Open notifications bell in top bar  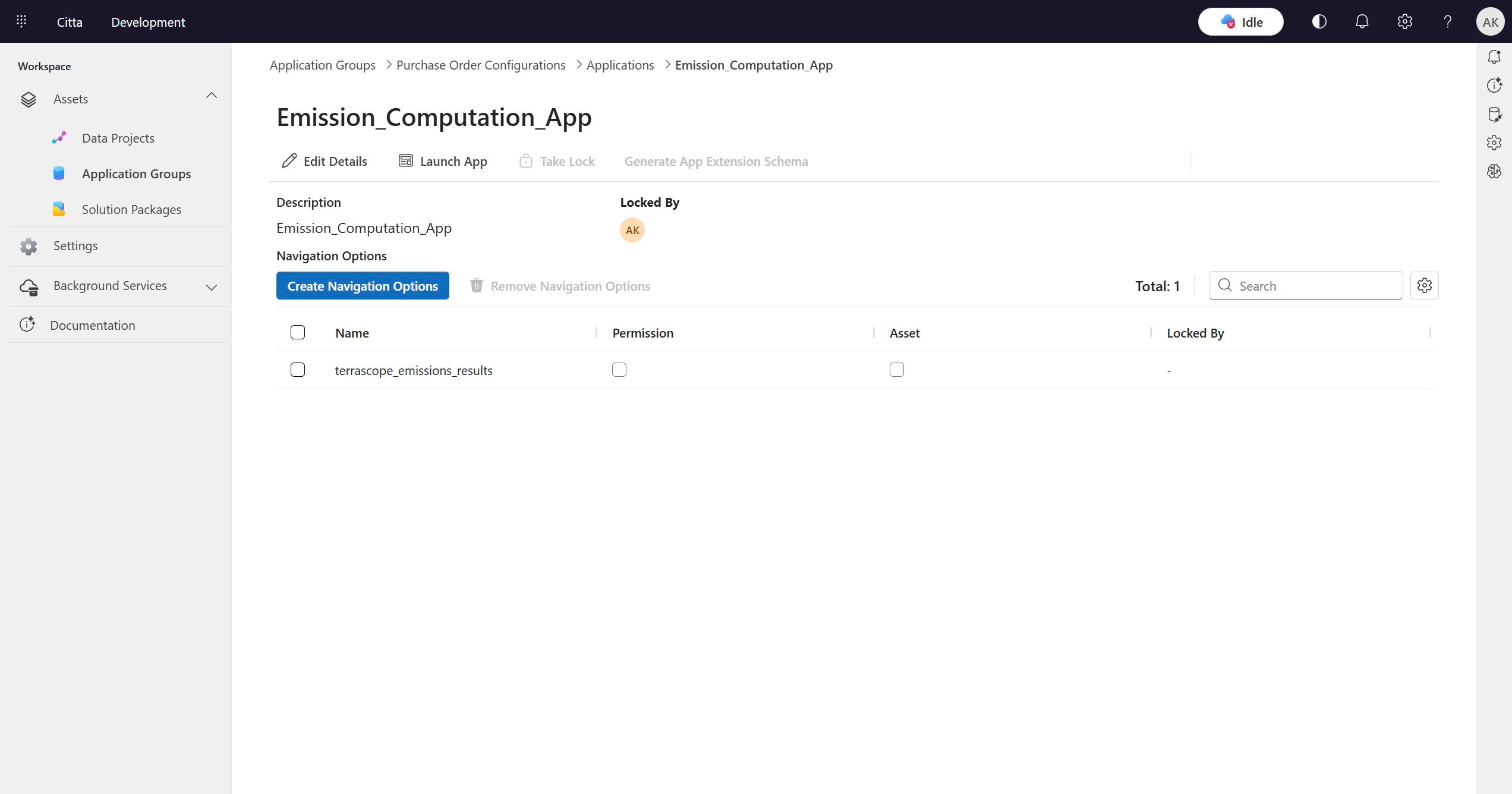(1362, 22)
